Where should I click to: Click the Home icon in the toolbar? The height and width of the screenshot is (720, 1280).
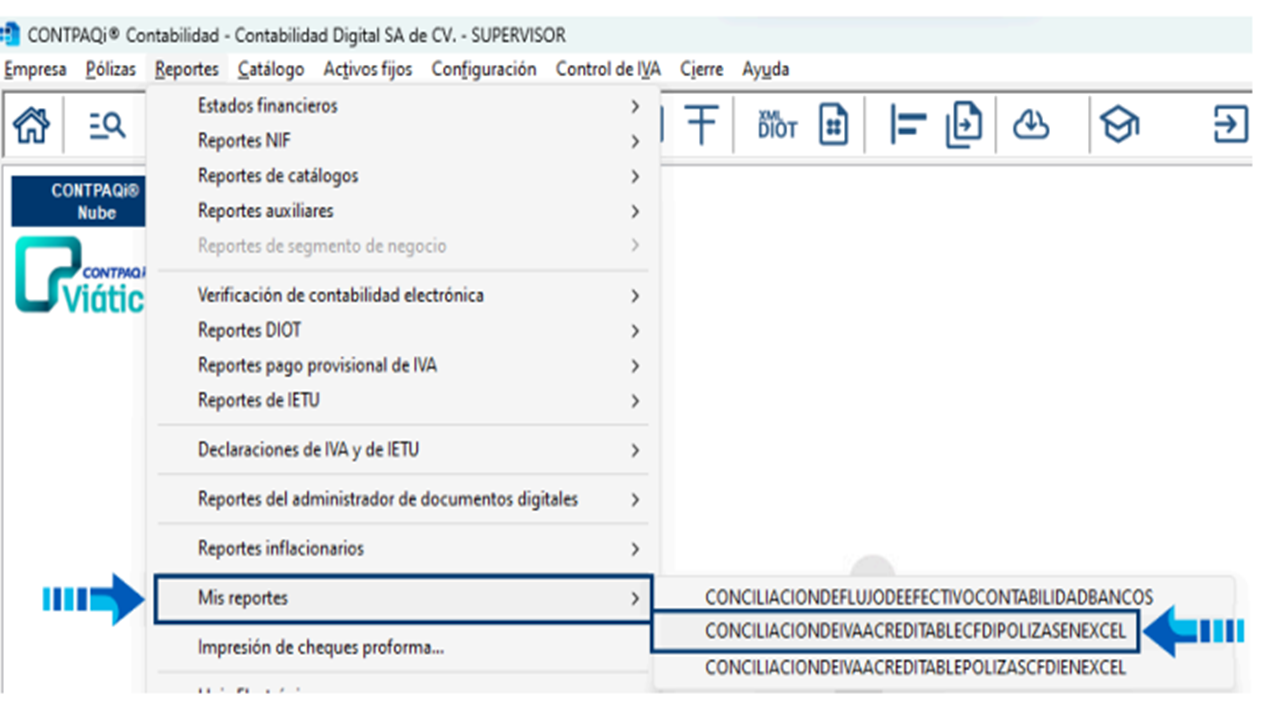(x=31, y=126)
